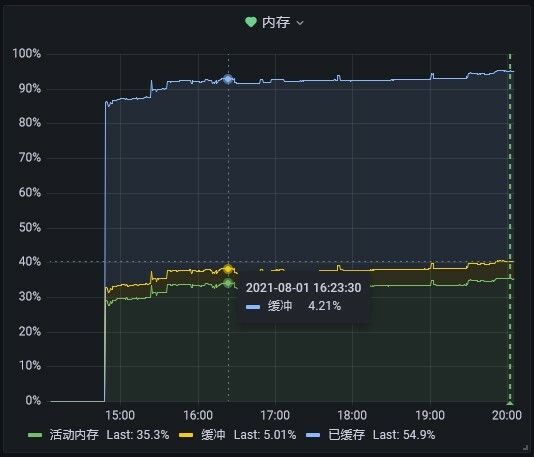Click the green annotation triangle at 20:00
Screen dimensions: 534x457
(510, 403)
